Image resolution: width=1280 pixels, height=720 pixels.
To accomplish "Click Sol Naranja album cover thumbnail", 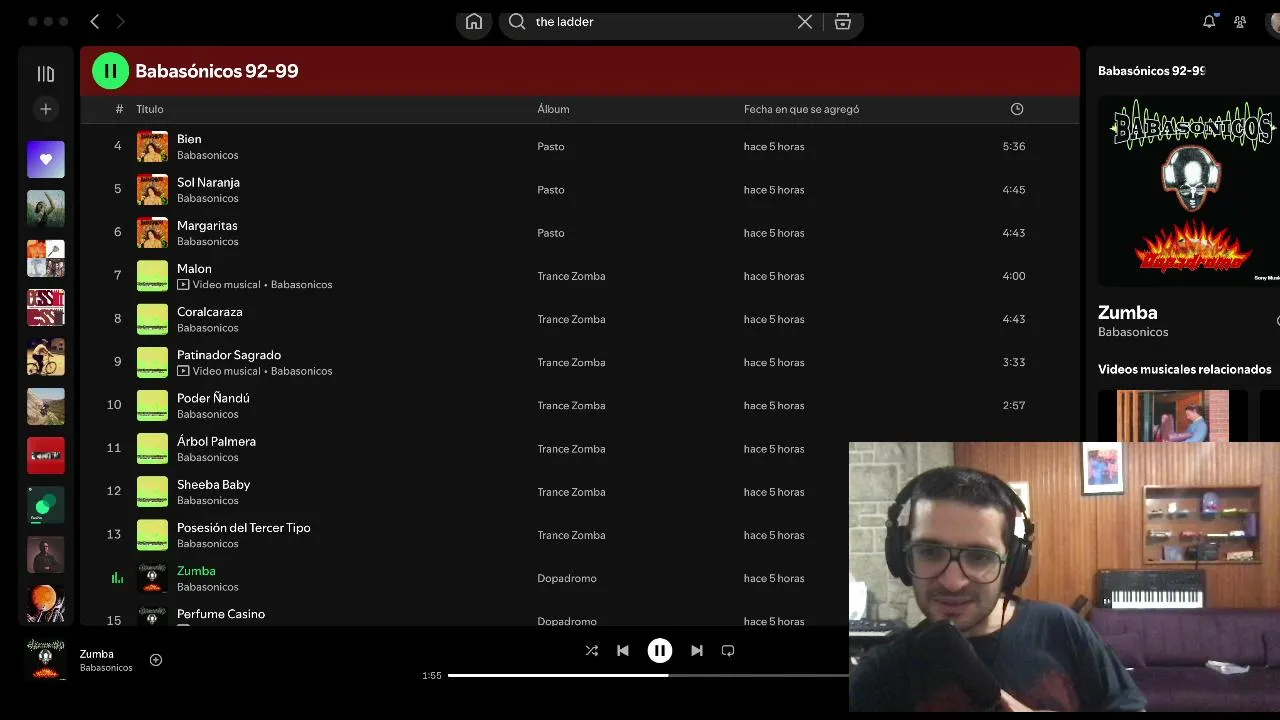I will pyautogui.click(x=152, y=189).
